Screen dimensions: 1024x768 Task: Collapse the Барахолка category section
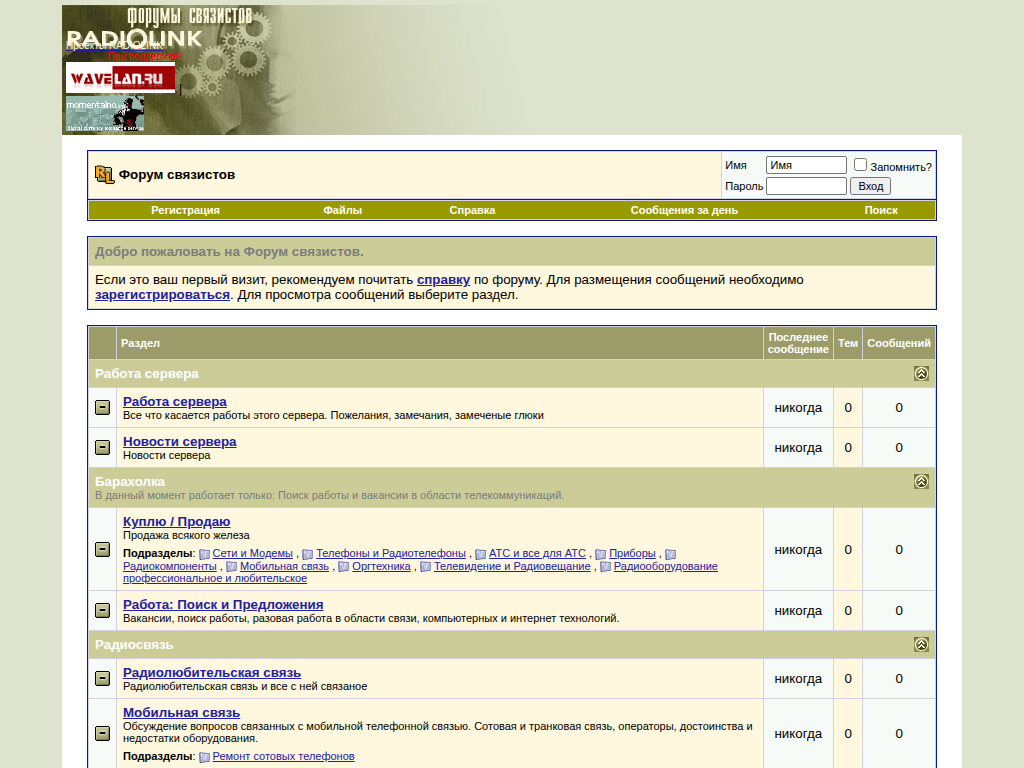(921, 482)
